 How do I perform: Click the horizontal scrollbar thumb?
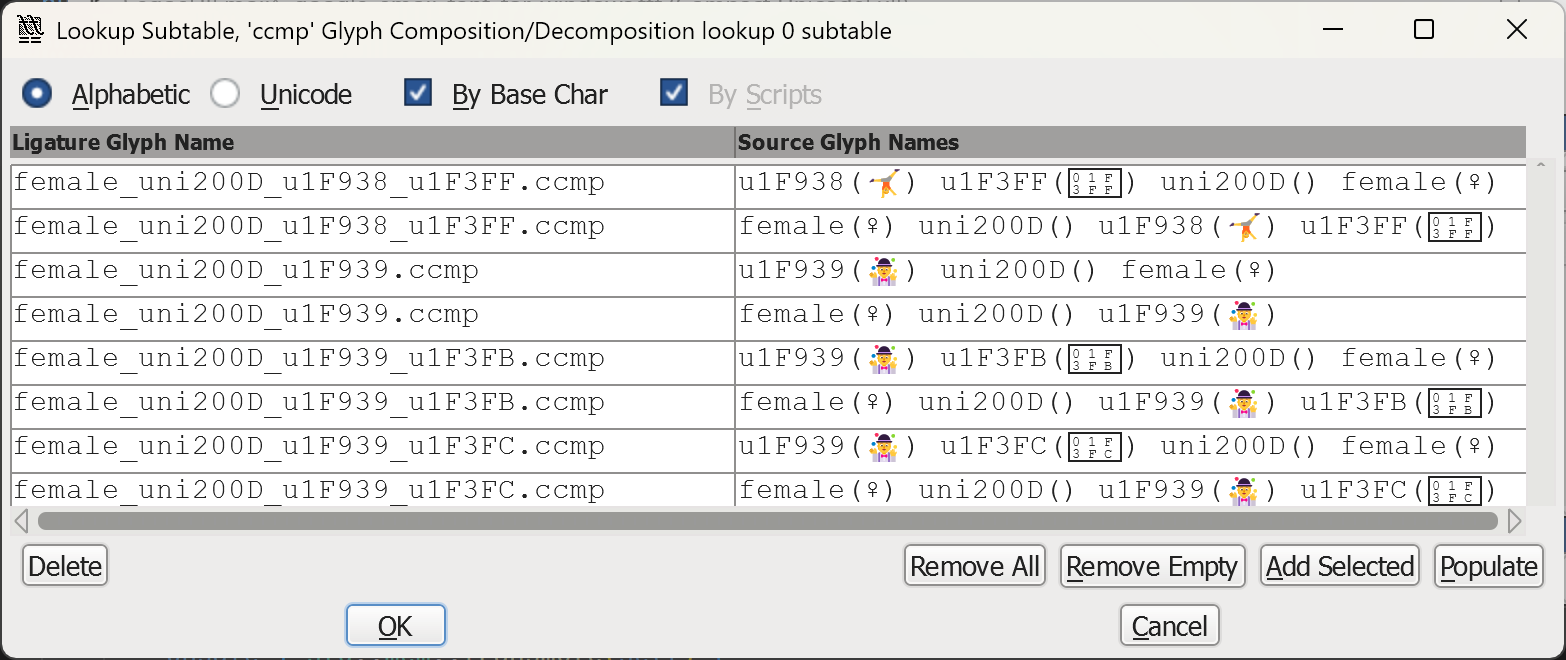[x=767, y=521]
